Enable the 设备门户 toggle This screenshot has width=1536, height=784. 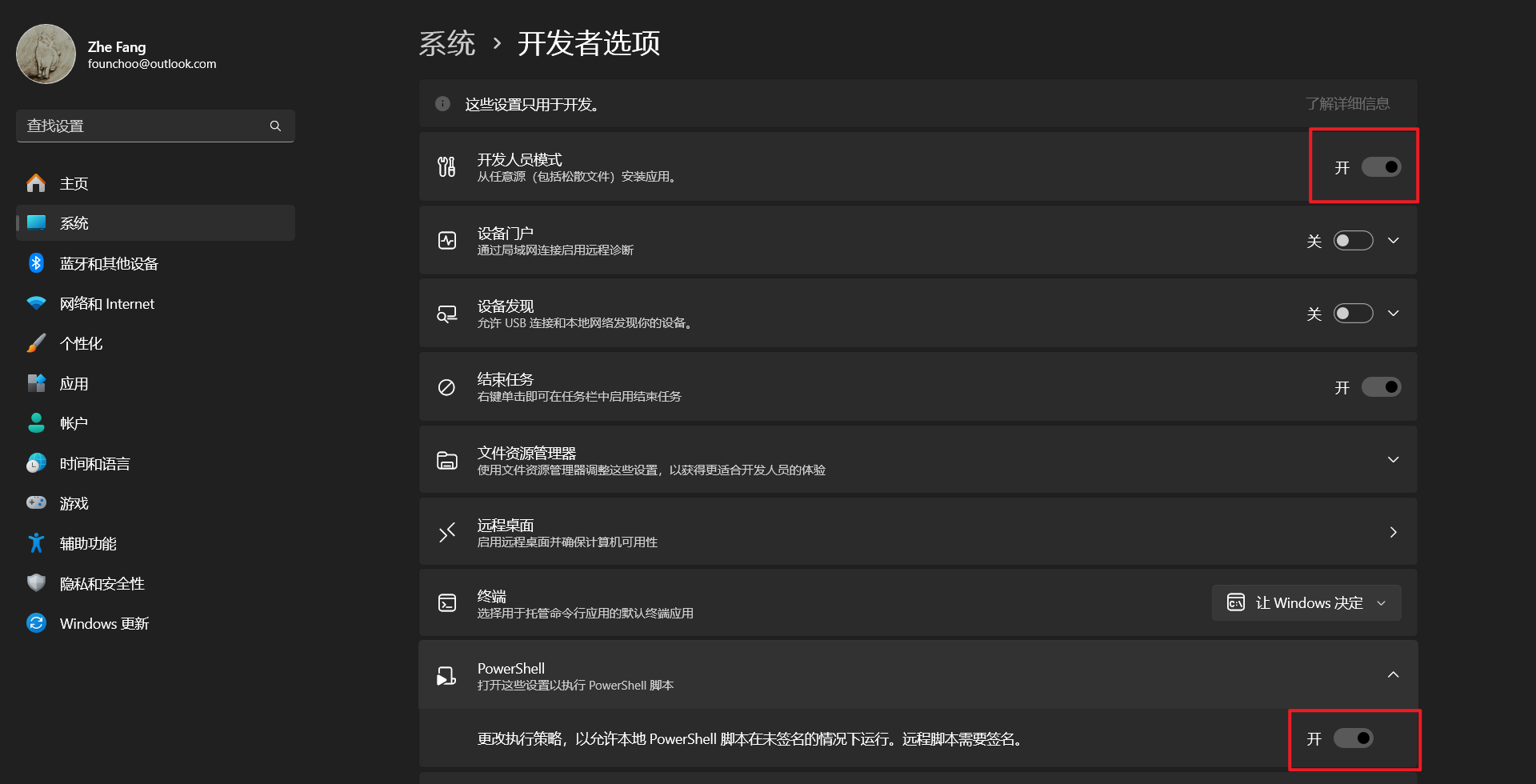click(1353, 241)
